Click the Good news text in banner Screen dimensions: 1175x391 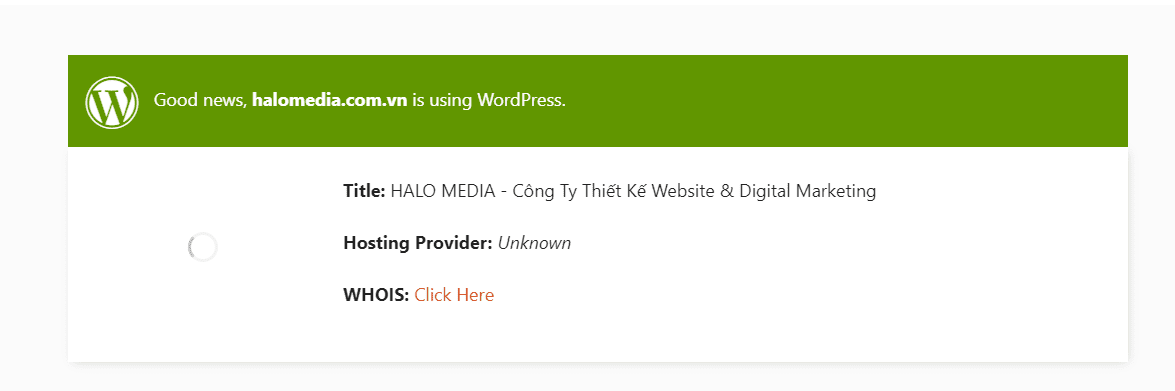tap(200, 100)
